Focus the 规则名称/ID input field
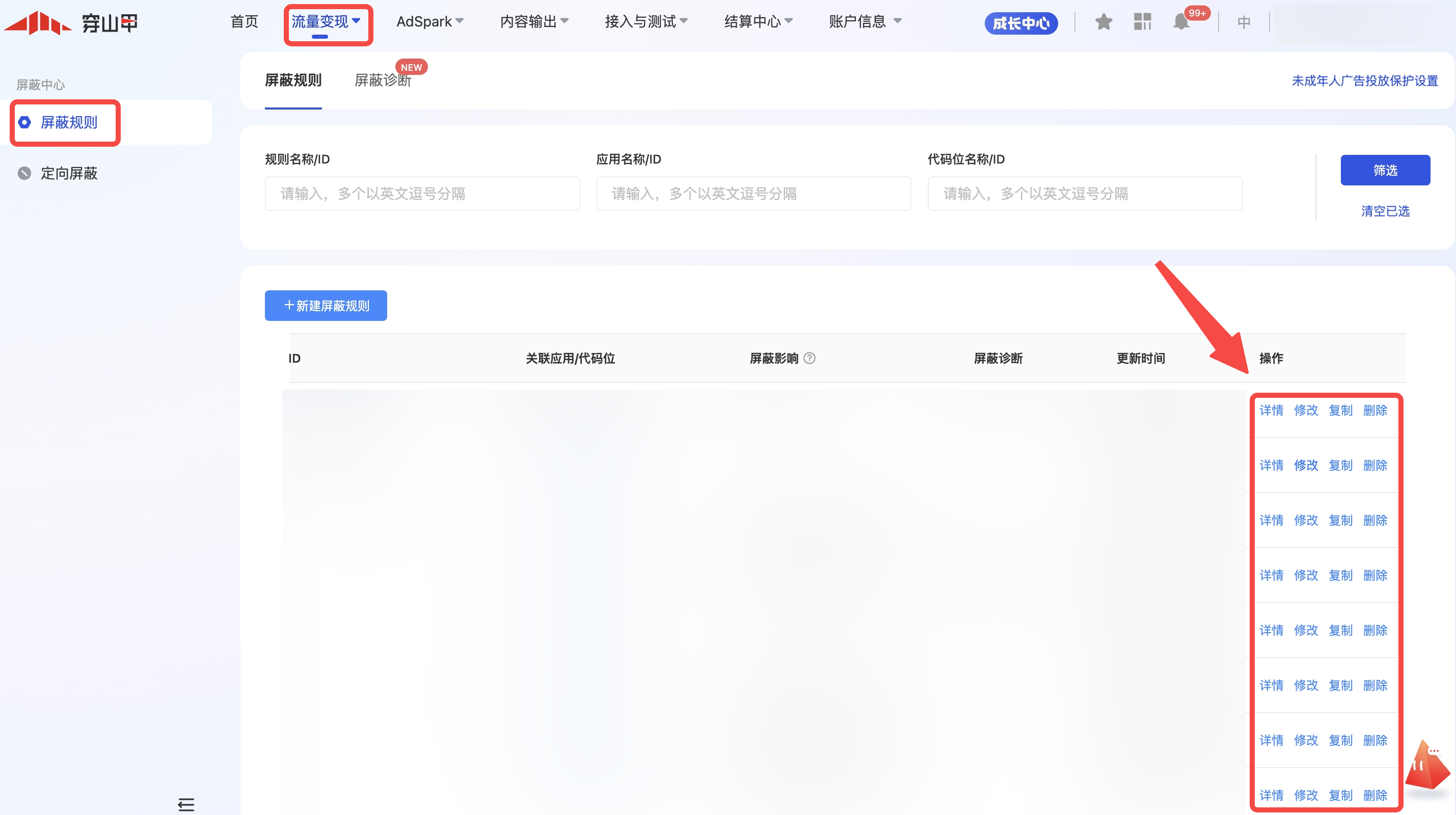1456x815 pixels. pyautogui.click(x=422, y=194)
